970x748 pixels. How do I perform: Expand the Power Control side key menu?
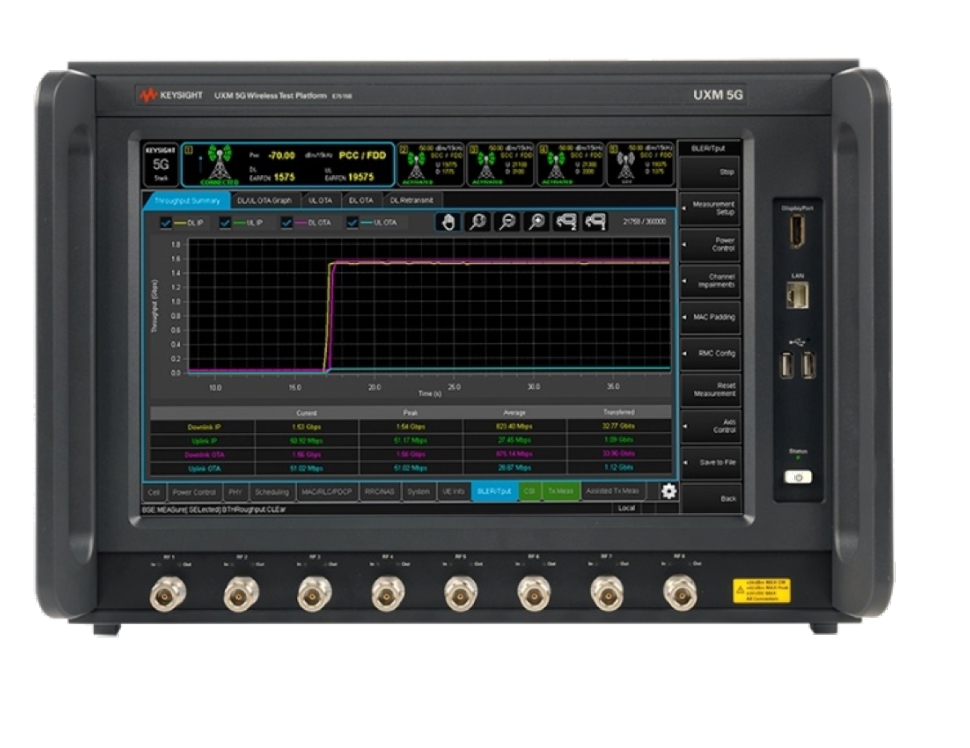click(710, 244)
